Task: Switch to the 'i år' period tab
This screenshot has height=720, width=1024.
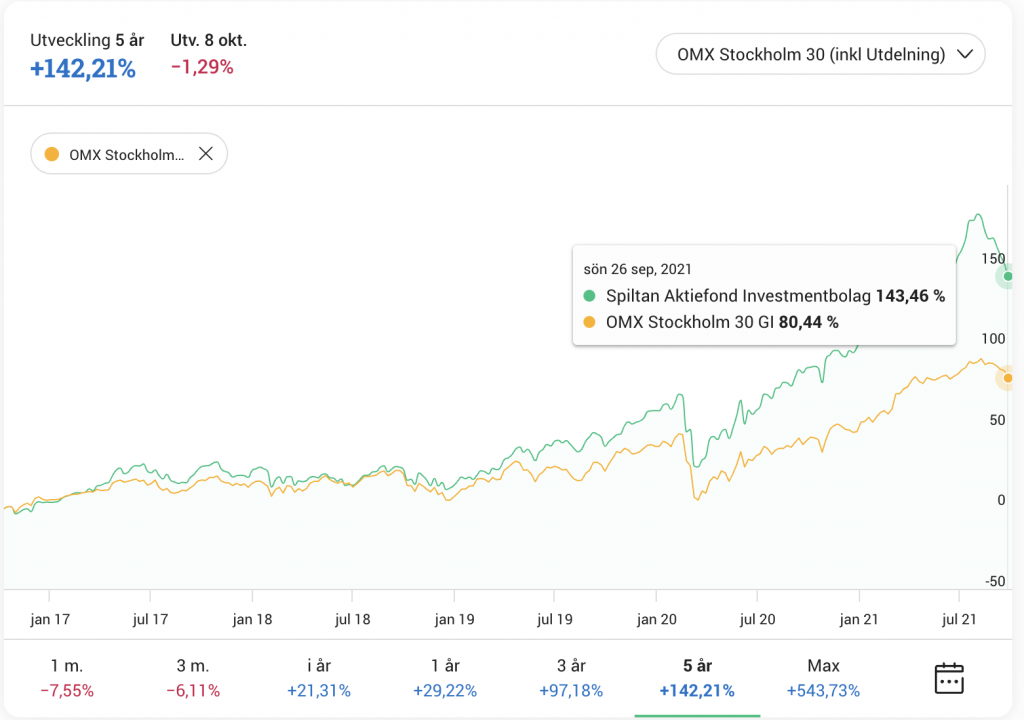Action: (318, 677)
